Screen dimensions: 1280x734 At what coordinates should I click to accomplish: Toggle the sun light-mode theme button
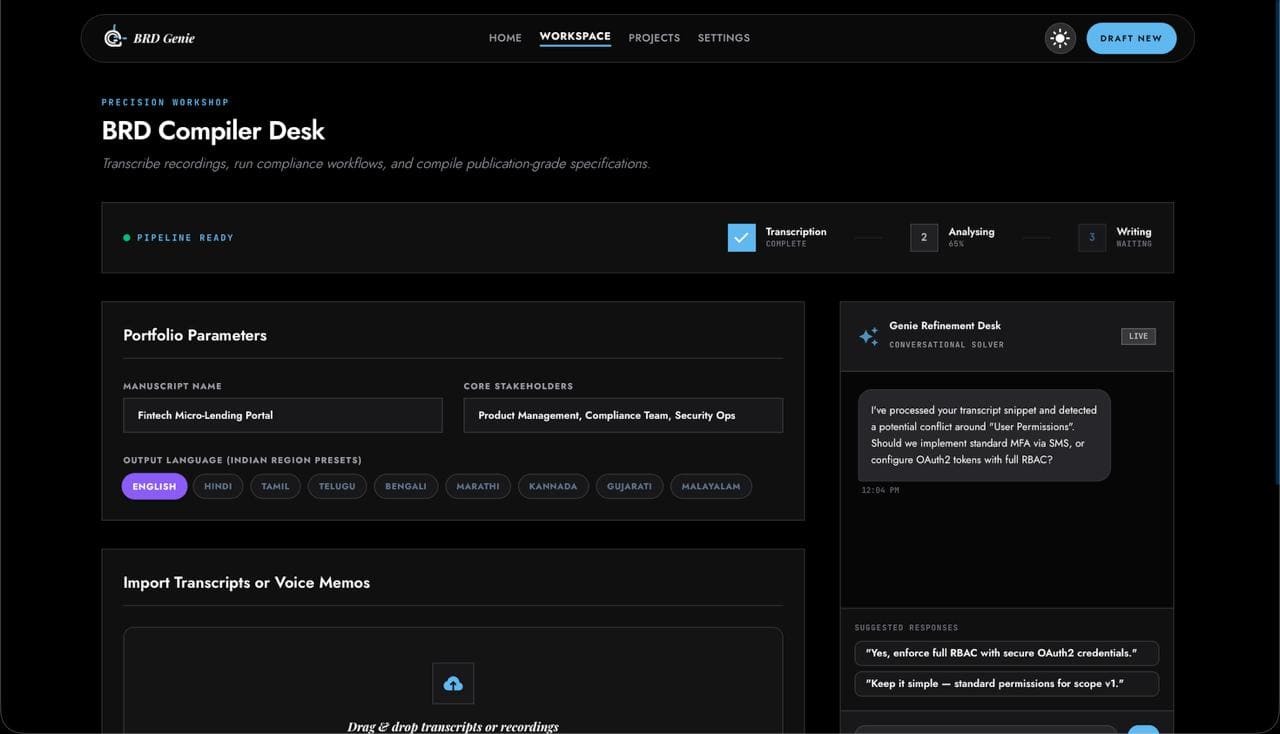coord(1060,38)
